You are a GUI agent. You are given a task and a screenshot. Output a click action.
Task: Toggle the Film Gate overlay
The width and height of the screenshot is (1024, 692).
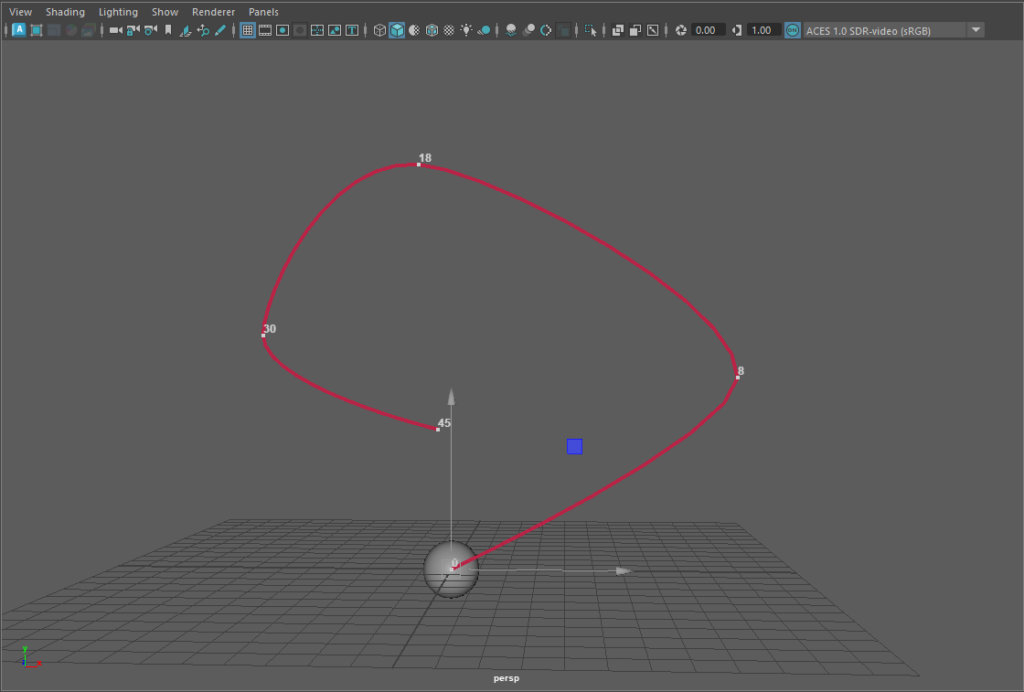265,30
